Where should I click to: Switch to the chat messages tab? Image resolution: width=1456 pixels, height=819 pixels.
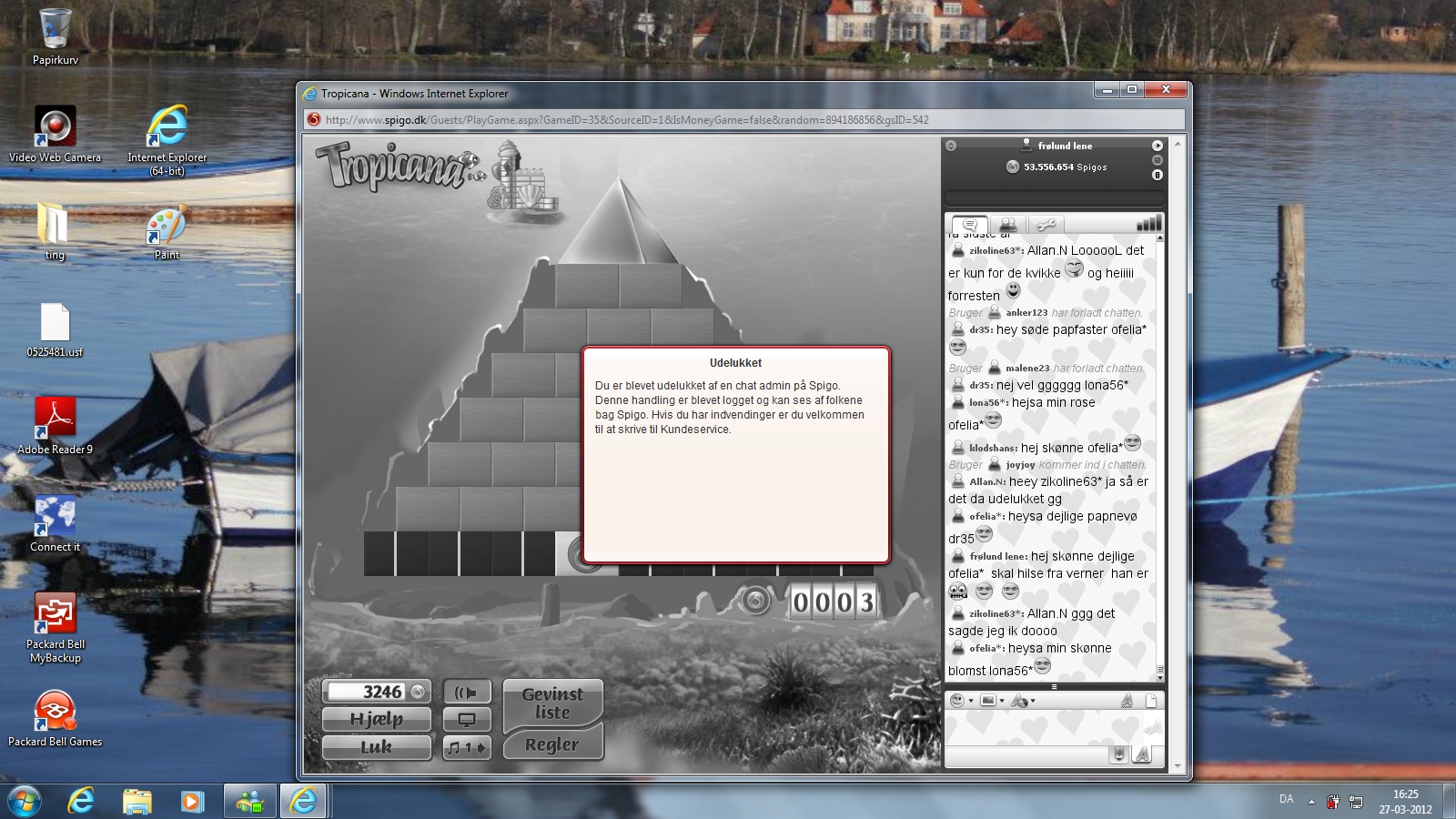pos(969,225)
